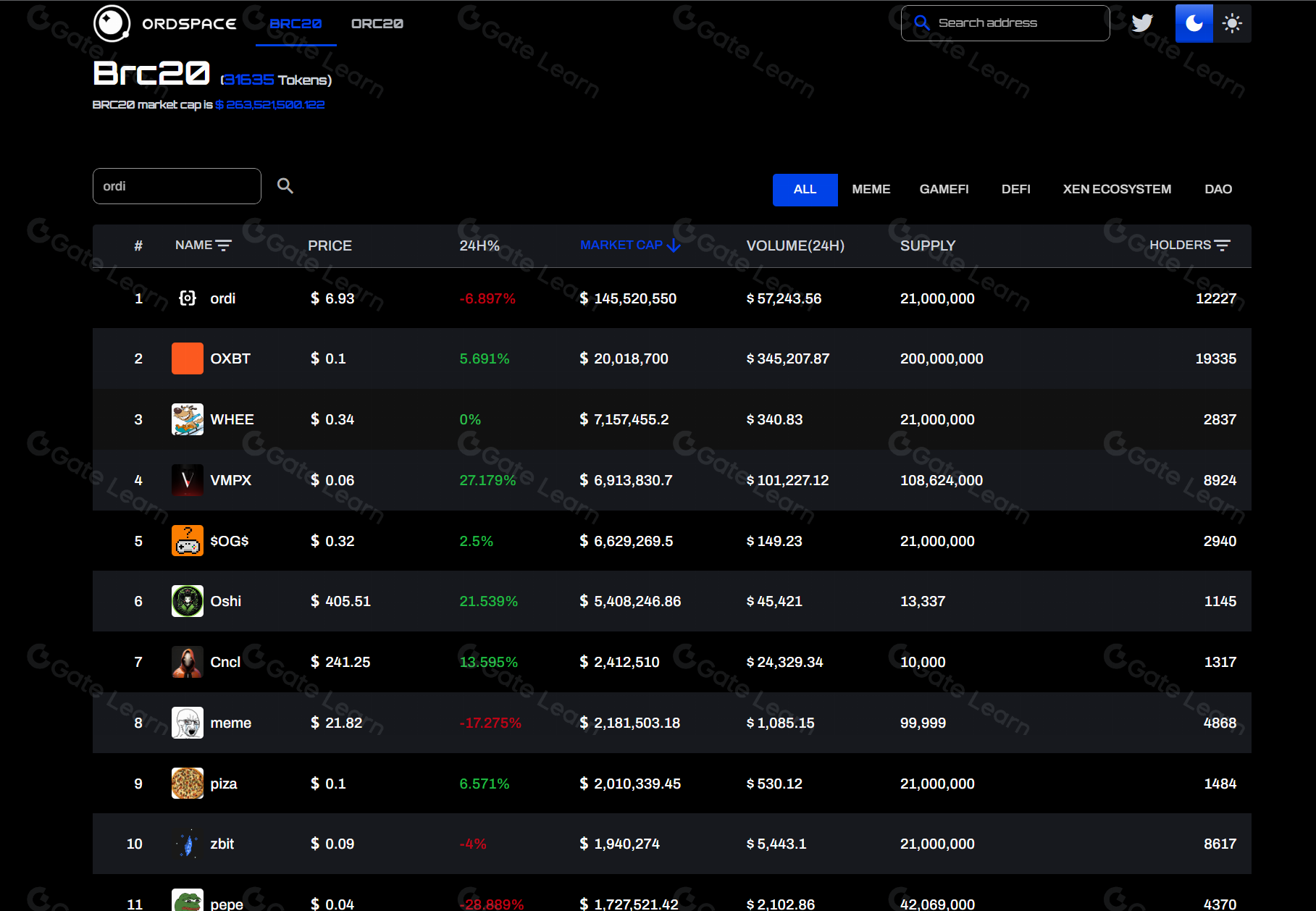Open the Holders column filter

[x=1222, y=245]
